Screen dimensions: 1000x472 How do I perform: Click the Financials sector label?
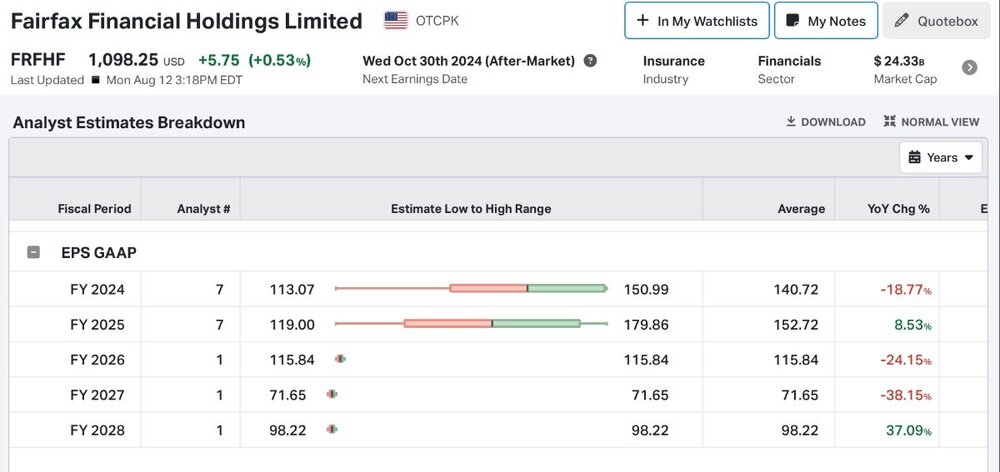point(790,61)
